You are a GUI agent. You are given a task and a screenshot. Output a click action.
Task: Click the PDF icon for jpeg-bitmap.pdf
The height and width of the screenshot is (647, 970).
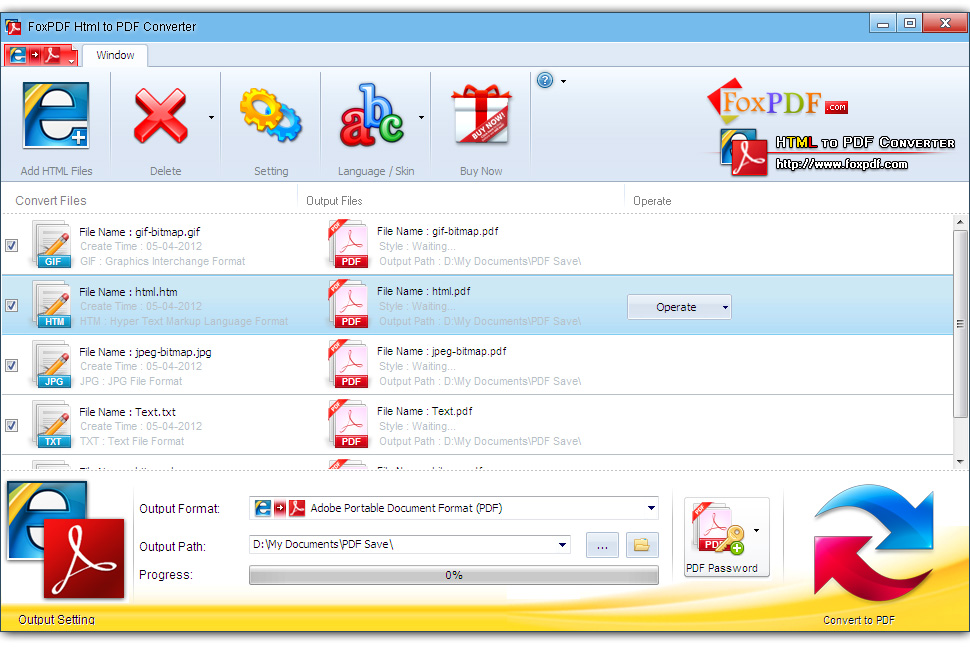(348, 364)
